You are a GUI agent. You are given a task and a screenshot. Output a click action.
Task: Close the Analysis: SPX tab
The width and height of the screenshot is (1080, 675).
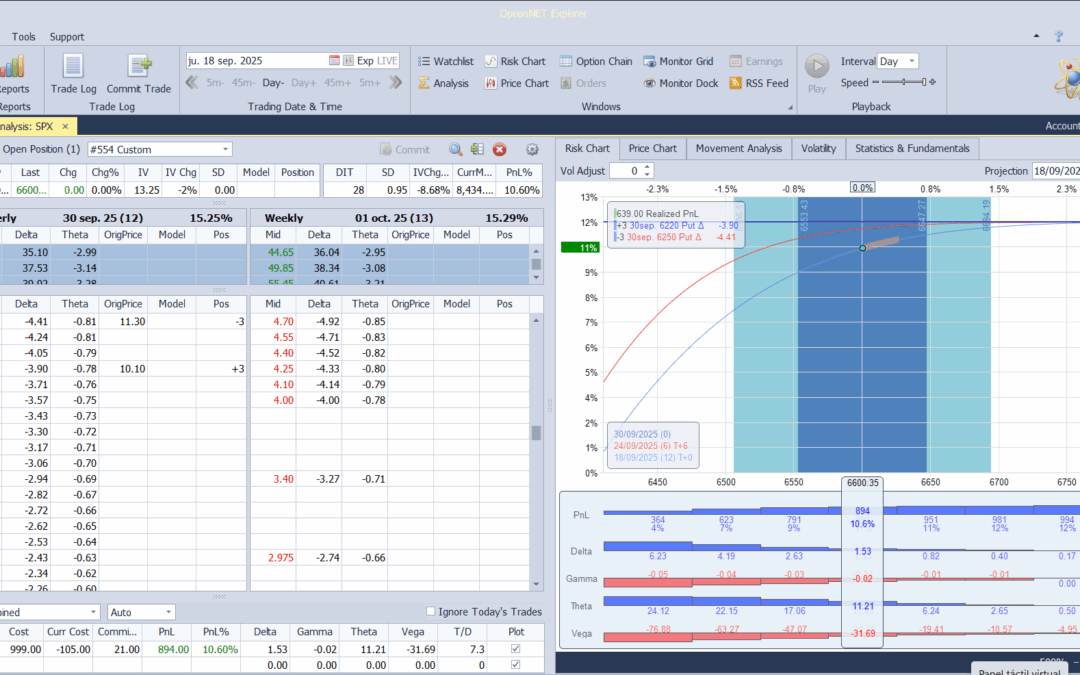[65, 127]
